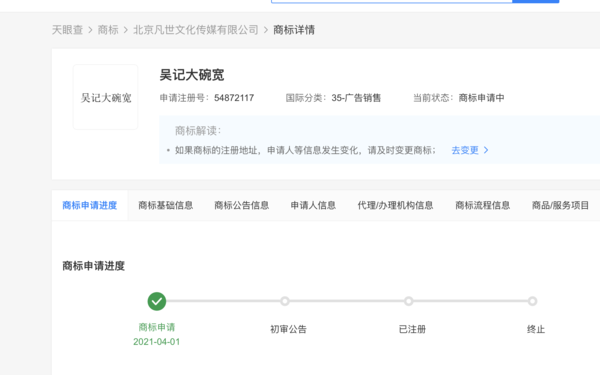600x375 pixels.
Task: Click the 吴记大碗宽 trademark logo thumbnail
Action: click(106, 97)
